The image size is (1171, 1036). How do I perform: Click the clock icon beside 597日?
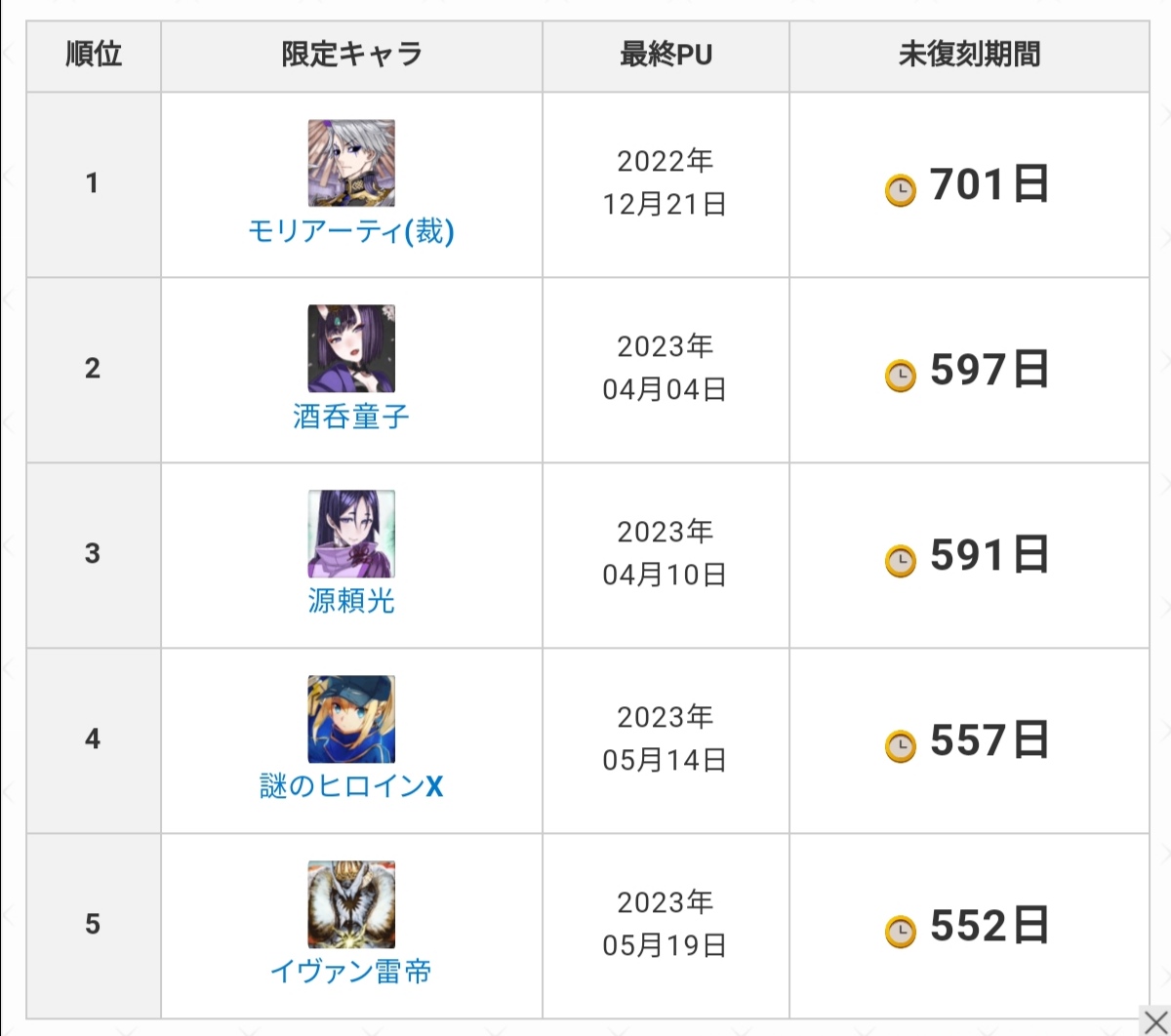901,376
